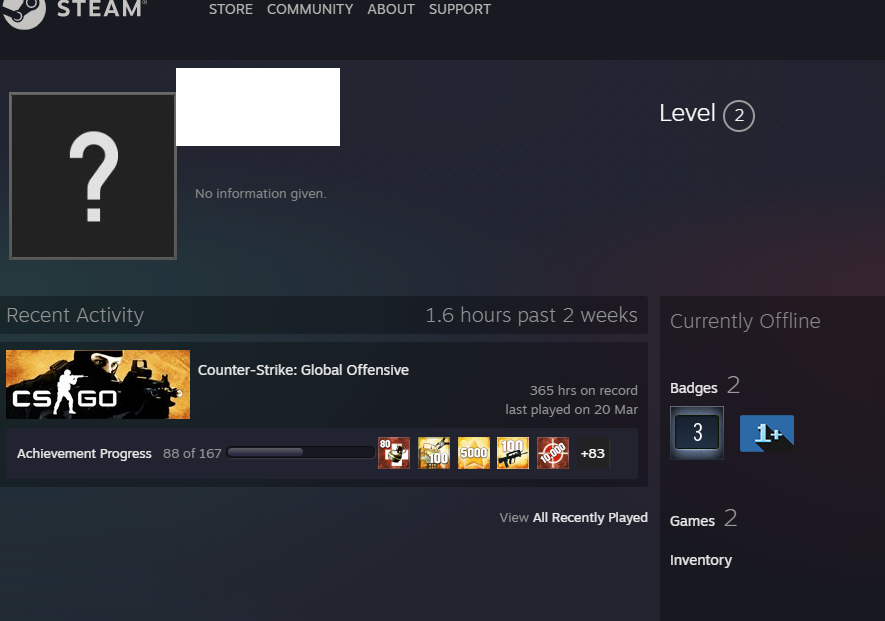This screenshot has width=885, height=621.
Task: Open the '5000' star achievement icon
Action: click(x=474, y=453)
